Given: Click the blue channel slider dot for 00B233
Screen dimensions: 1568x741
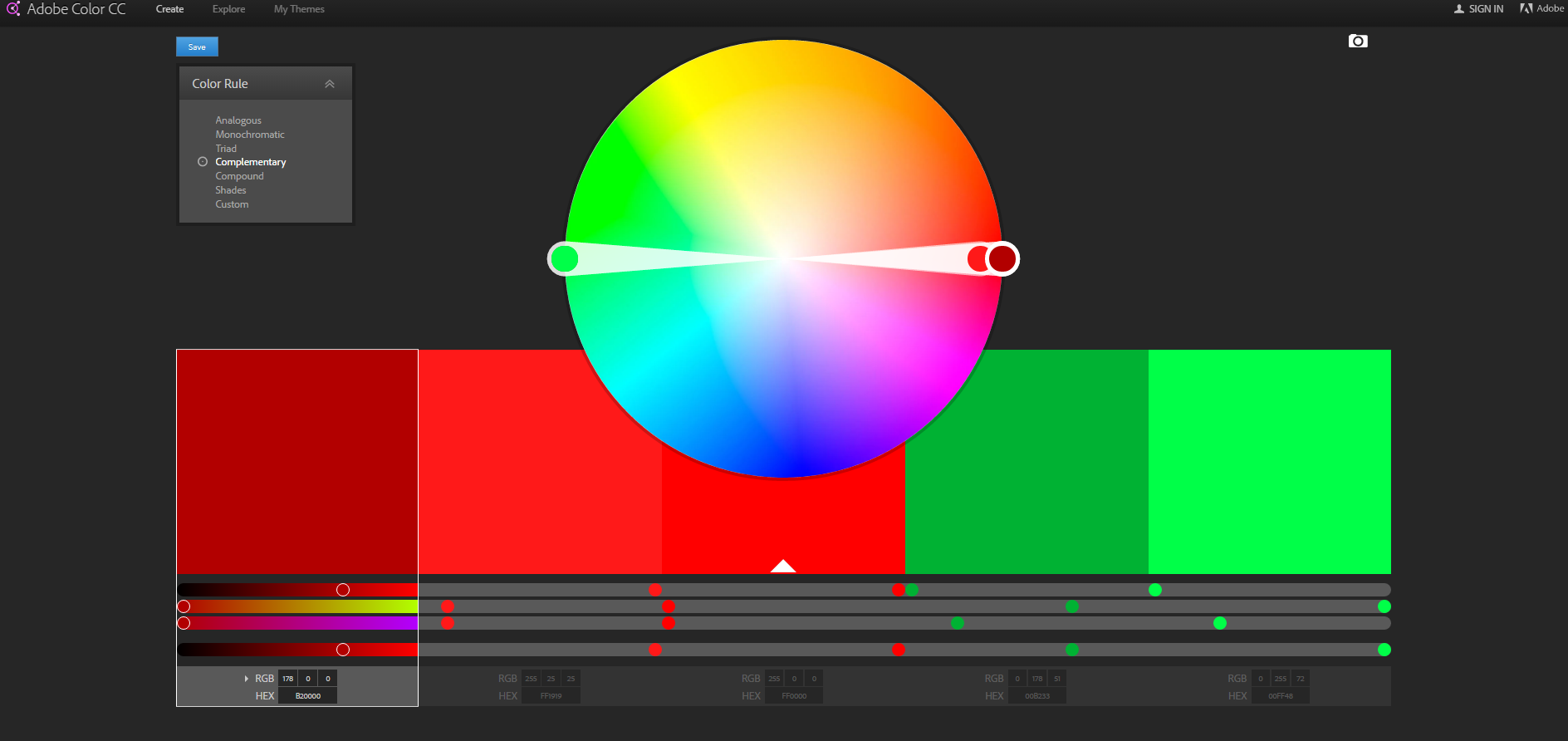Looking at the screenshot, I should pyautogui.click(x=958, y=623).
